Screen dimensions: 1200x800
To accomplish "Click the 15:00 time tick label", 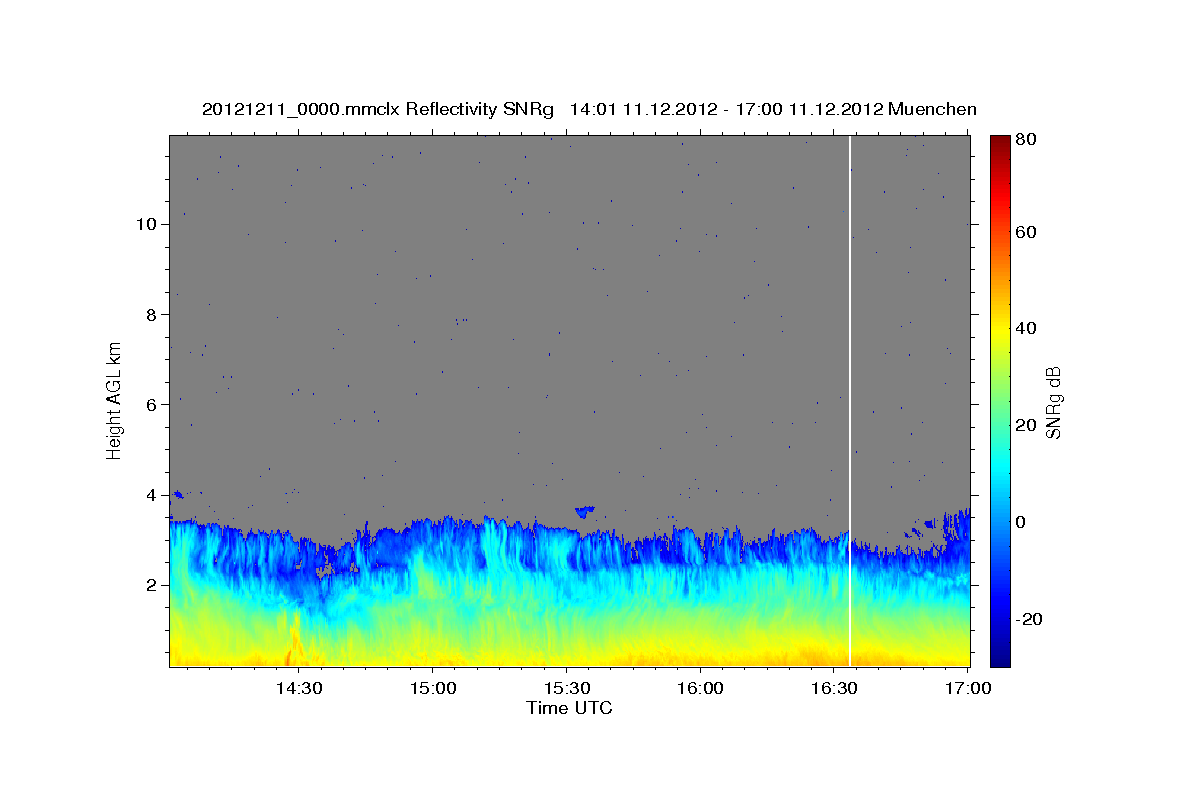I will (432, 688).
